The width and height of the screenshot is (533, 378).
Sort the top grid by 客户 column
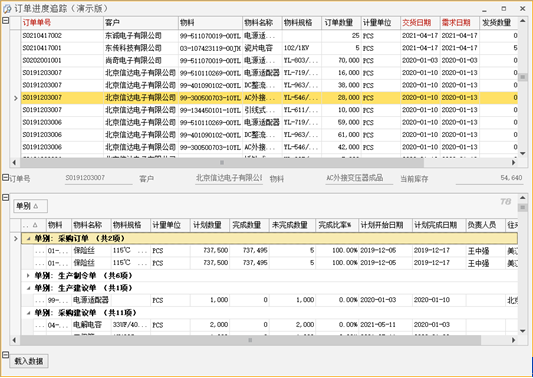pyautogui.click(x=141, y=23)
